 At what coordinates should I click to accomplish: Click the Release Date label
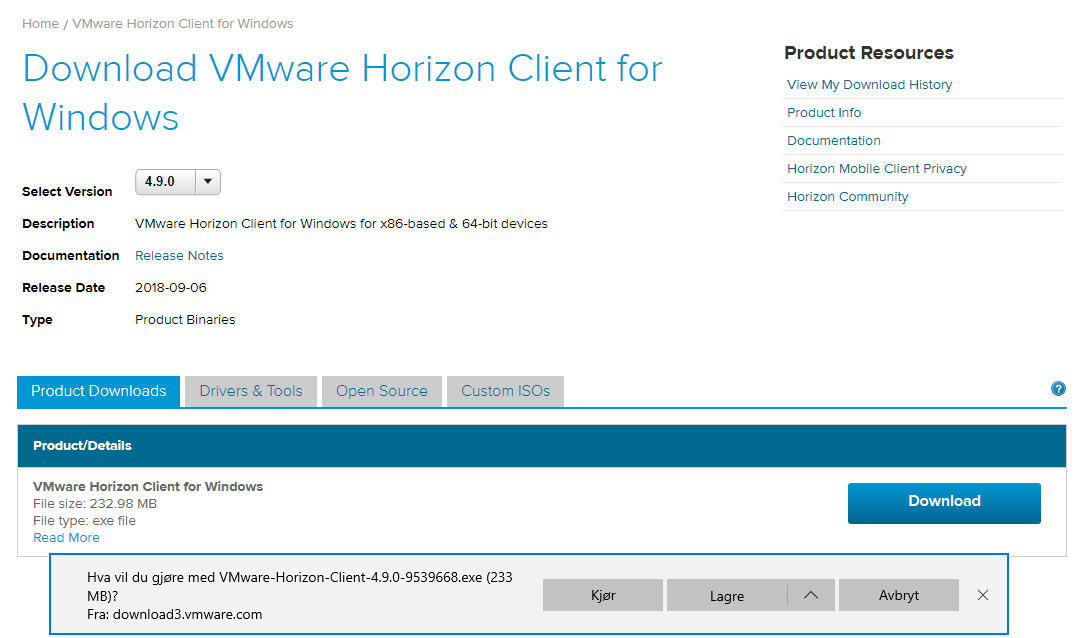[x=63, y=287]
